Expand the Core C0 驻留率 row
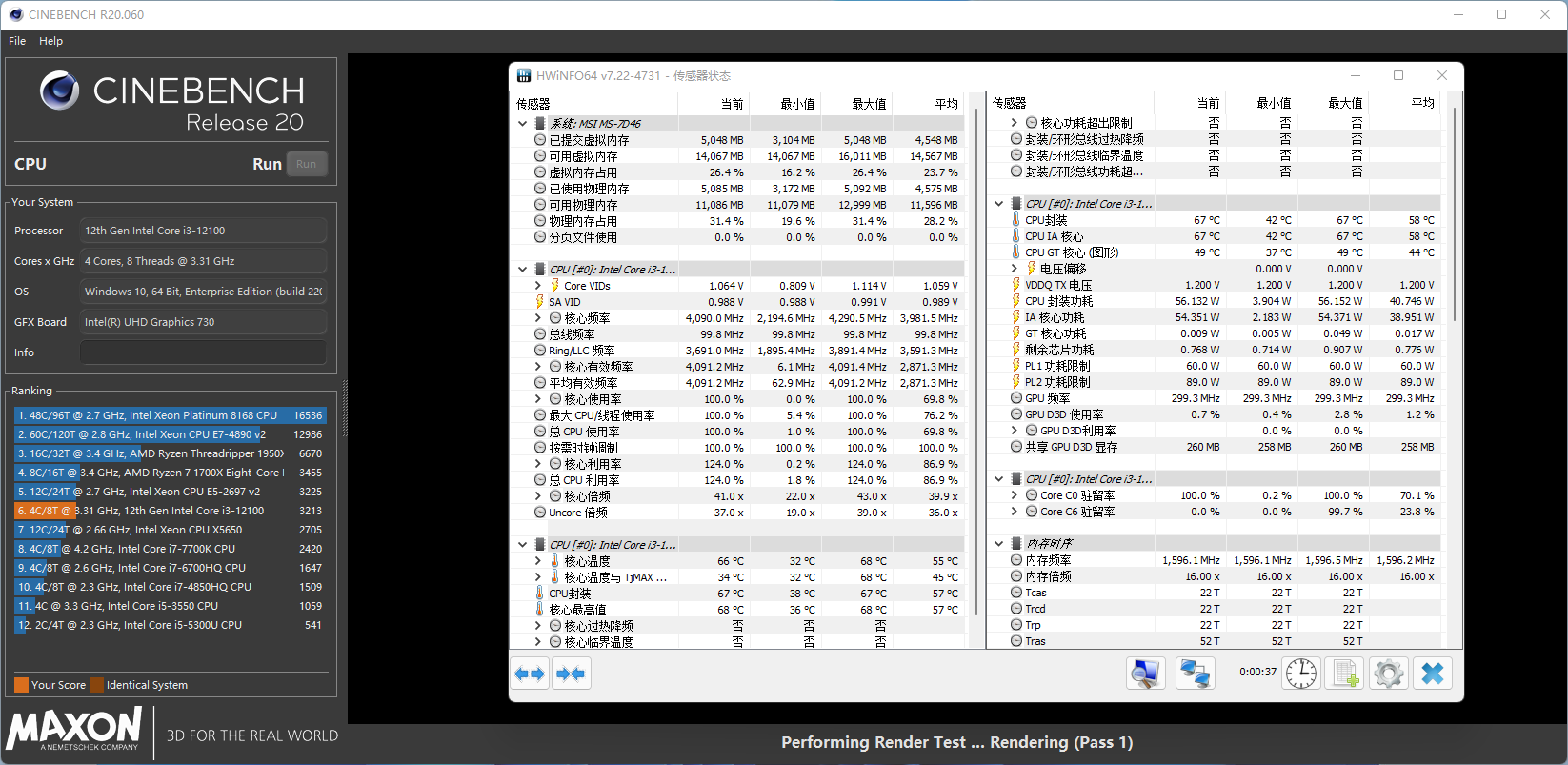The height and width of the screenshot is (765, 1568). tap(1015, 495)
